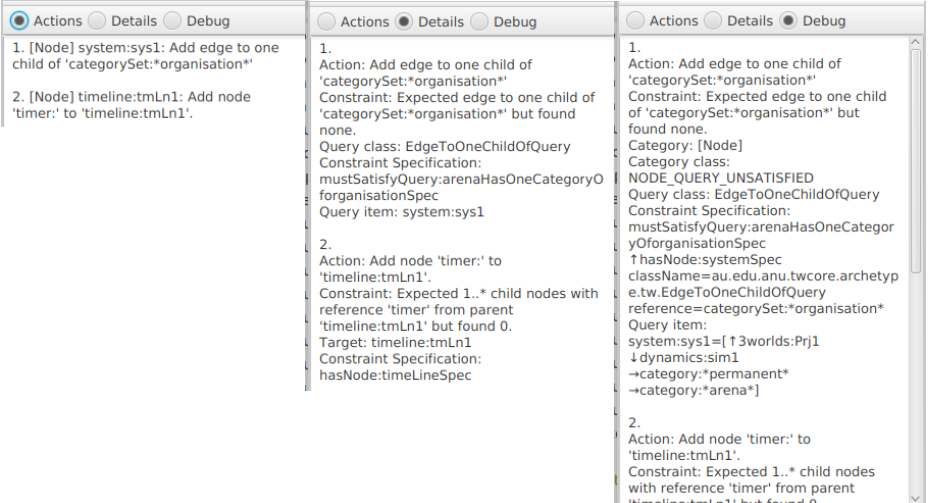Click message 2 '[Node] timeline:tmLn1' in the Actions list
The width and height of the screenshot is (928, 503).
(131, 105)
